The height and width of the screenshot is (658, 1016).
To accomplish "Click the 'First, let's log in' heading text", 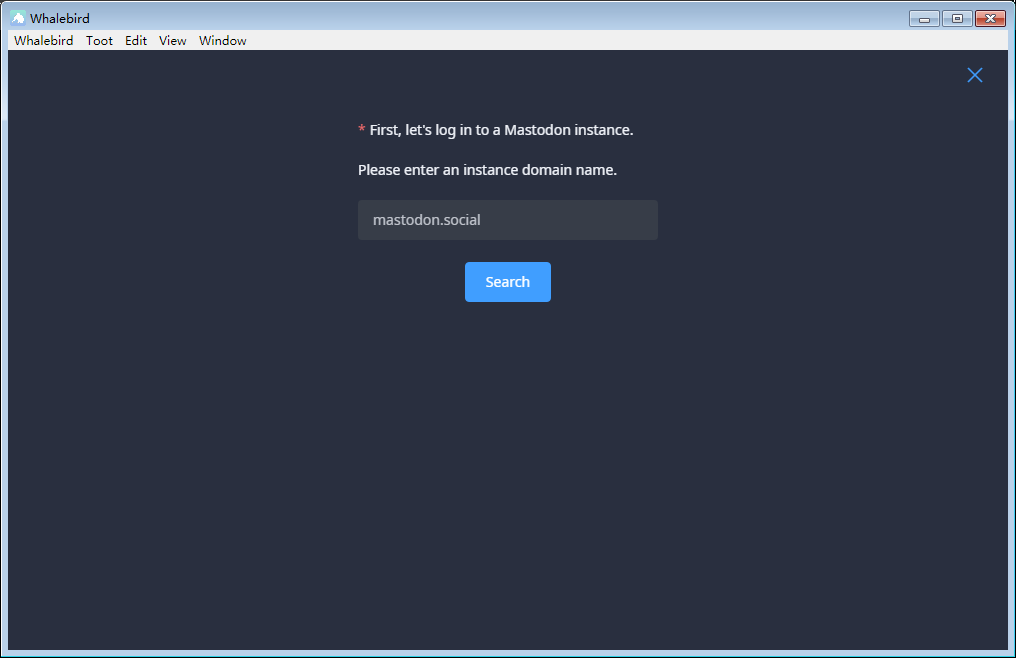I will (501, 130).
